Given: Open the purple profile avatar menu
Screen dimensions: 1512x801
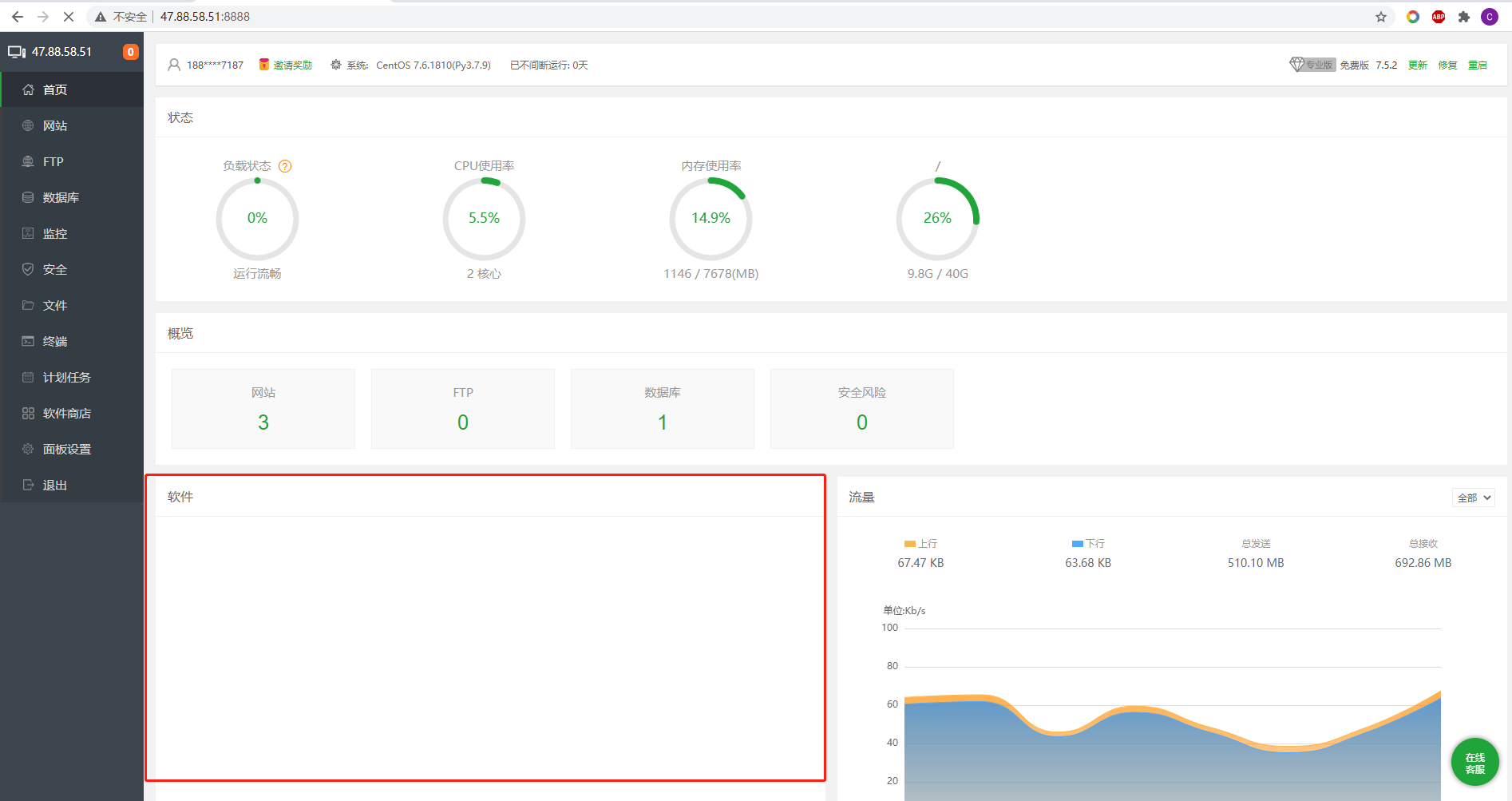Looking at the screenshot, I should point(1490,17).
